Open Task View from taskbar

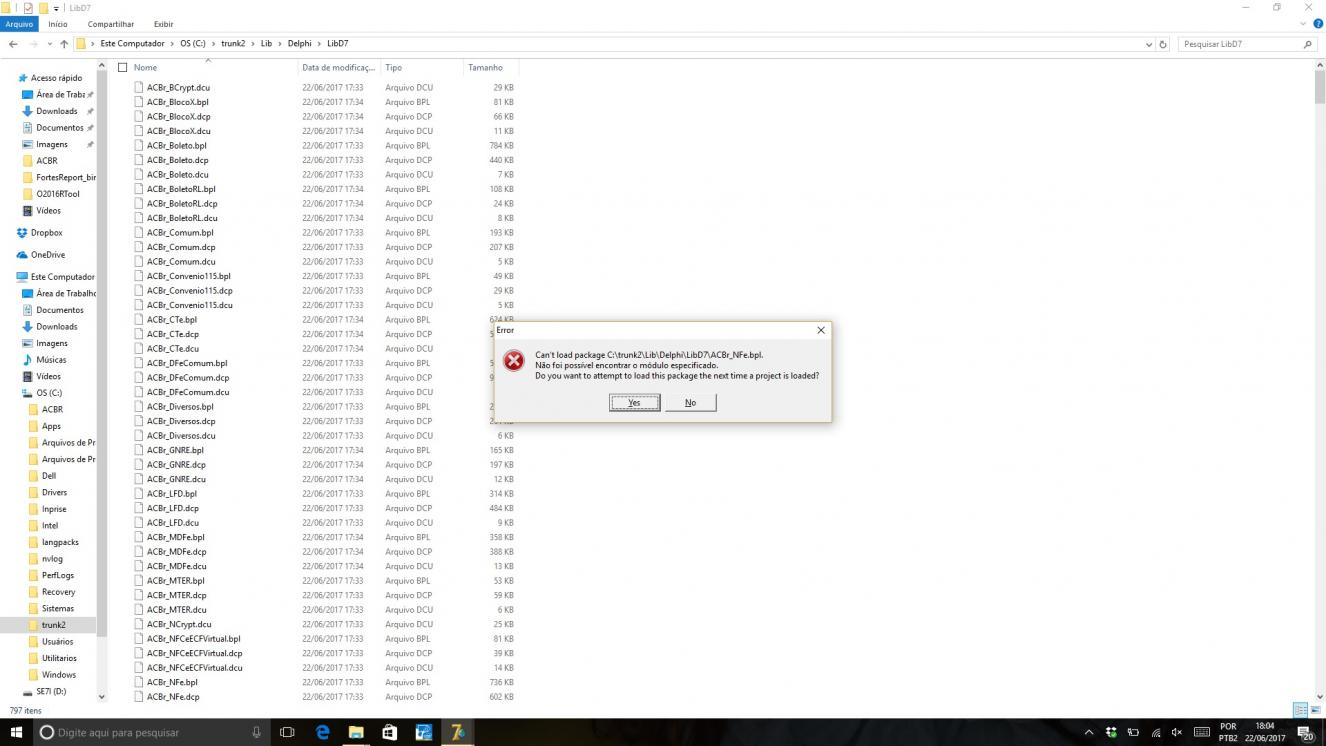[287, 732]
